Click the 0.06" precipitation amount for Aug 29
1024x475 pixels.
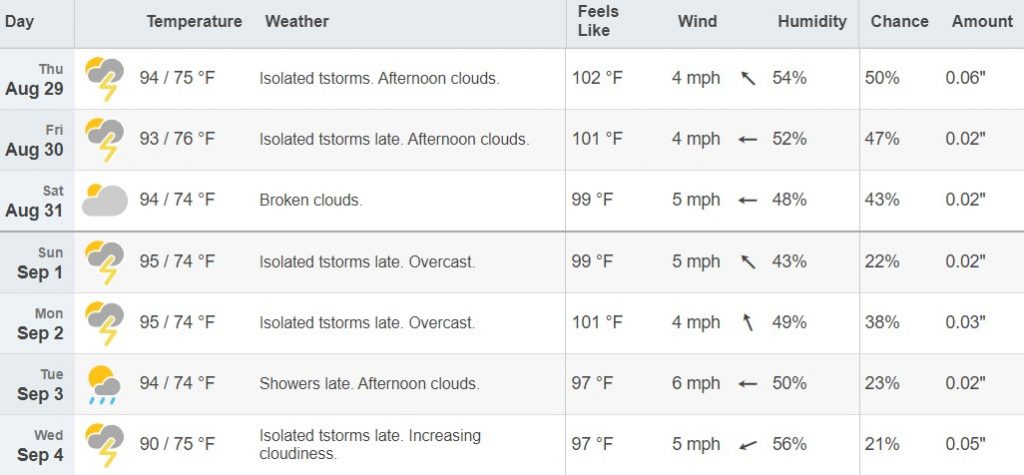[x=965, y=78]
